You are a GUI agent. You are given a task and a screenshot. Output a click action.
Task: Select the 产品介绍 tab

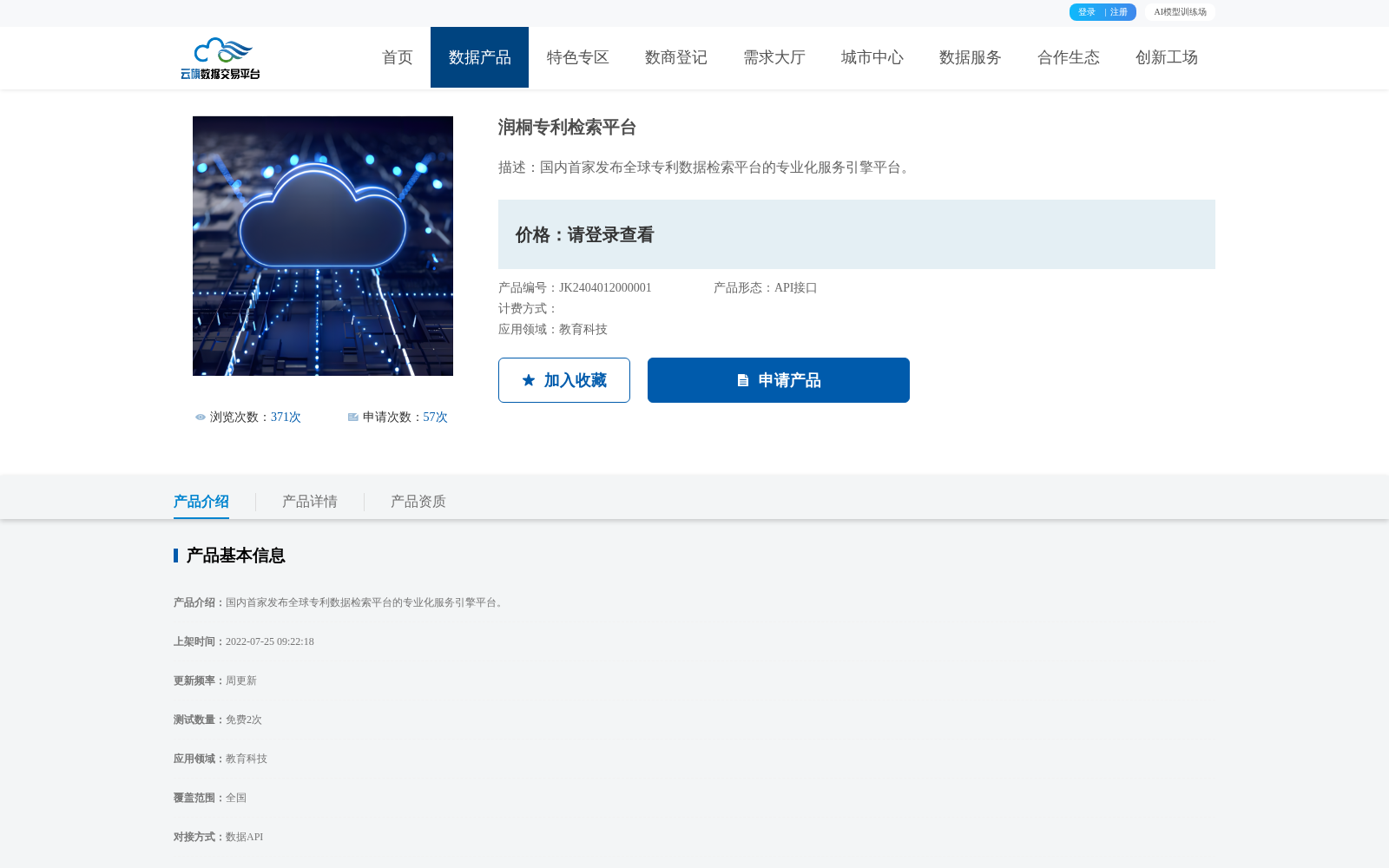tap(201, 502)
